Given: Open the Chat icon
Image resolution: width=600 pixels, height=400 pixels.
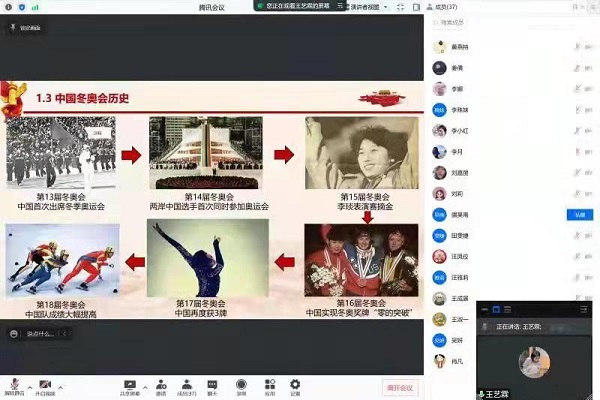Looking at the screenshot, I should [212, 384].
